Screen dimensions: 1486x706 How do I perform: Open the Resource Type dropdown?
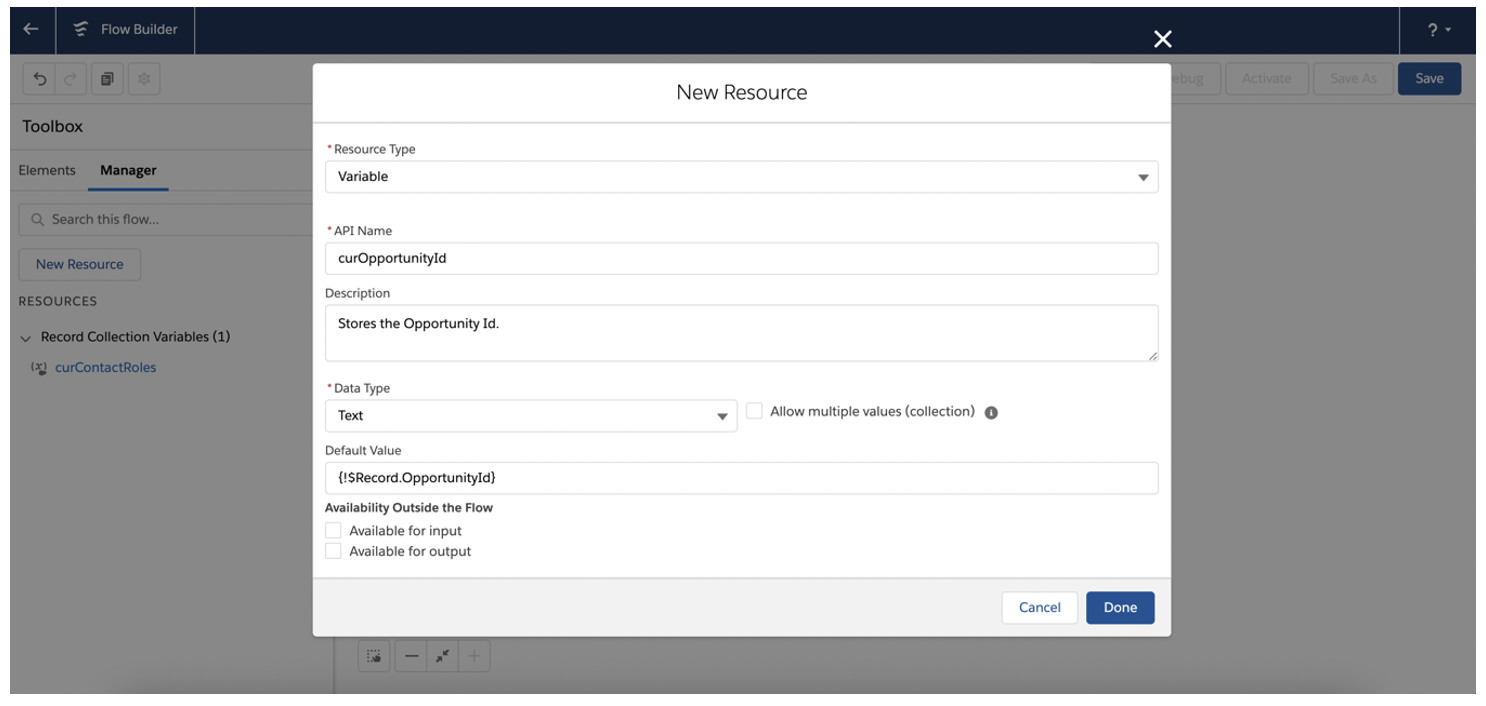[x=741, y=177]
